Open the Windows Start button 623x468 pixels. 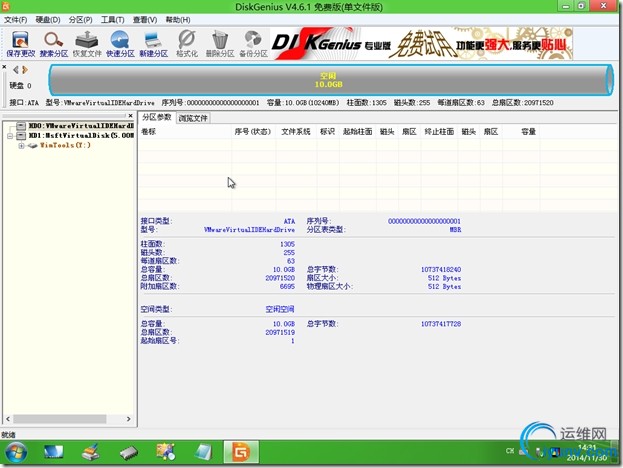coord(16,453)
